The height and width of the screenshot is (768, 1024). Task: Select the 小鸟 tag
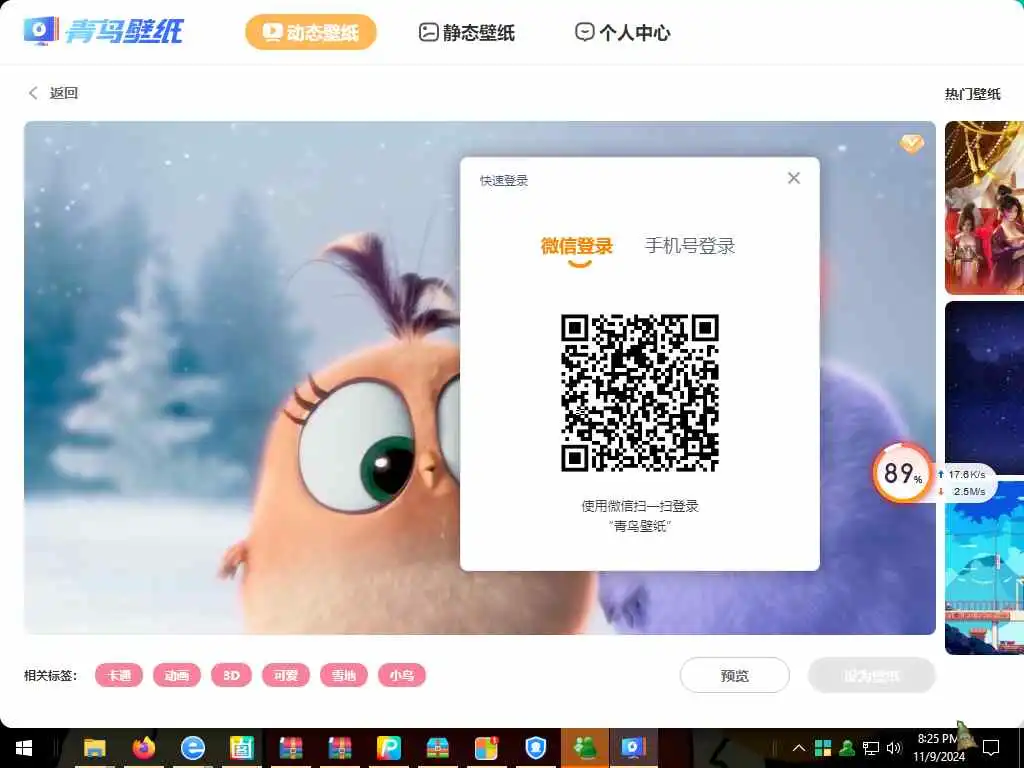[x=402, y=675]
